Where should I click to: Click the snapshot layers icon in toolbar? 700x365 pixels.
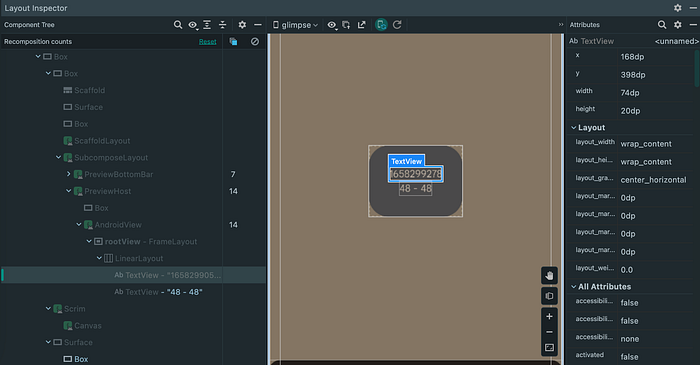click(x=346, y=25)
